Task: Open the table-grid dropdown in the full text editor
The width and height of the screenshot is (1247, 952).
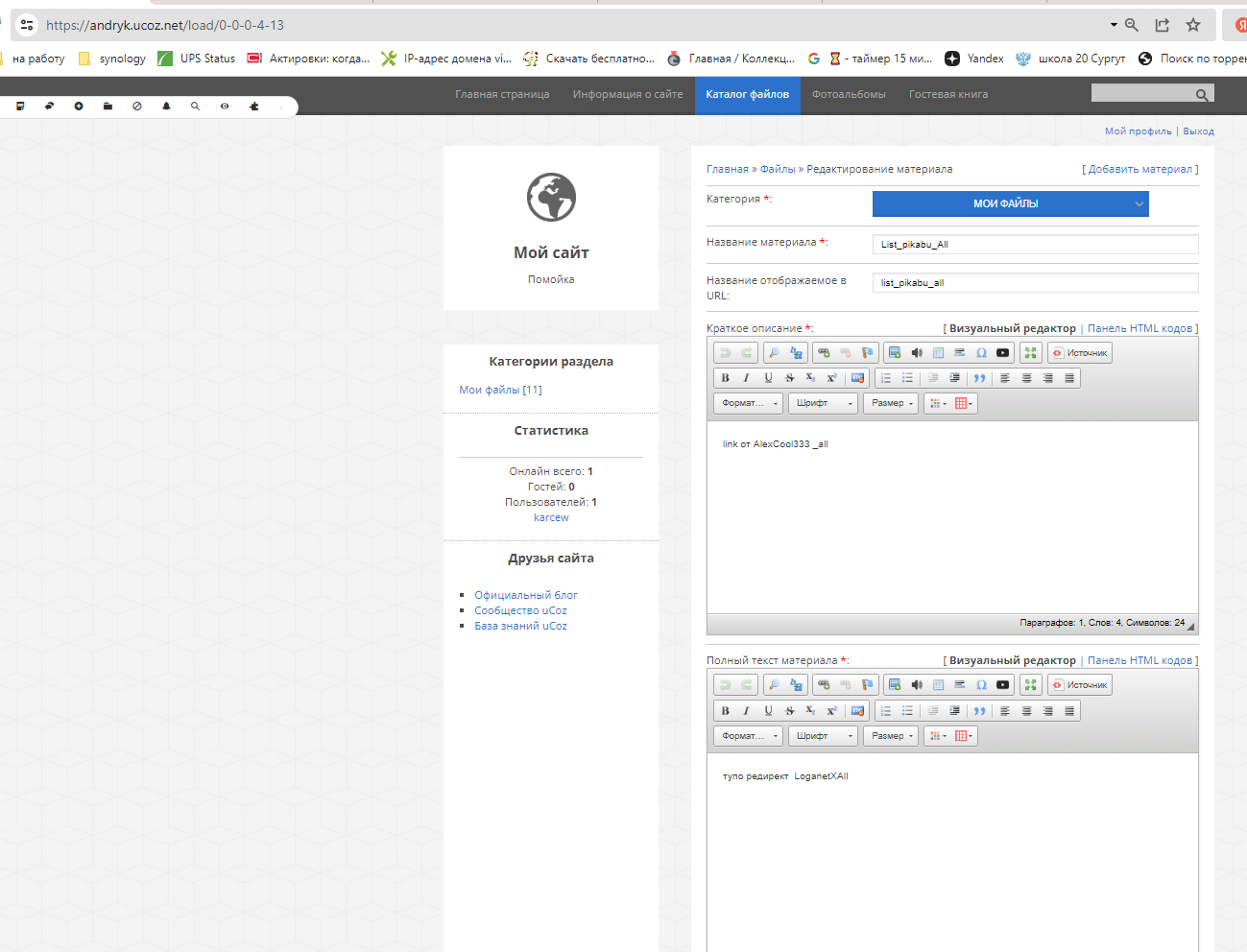Action: coord(965,736)
